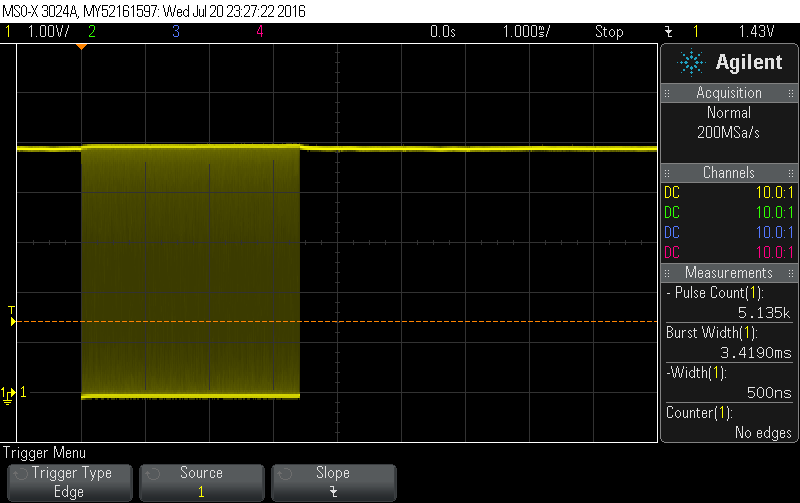The height and width of the screenshot is (503, 800).
Task: Click the orange trigger time reference triangle
Action: [81, 47]
